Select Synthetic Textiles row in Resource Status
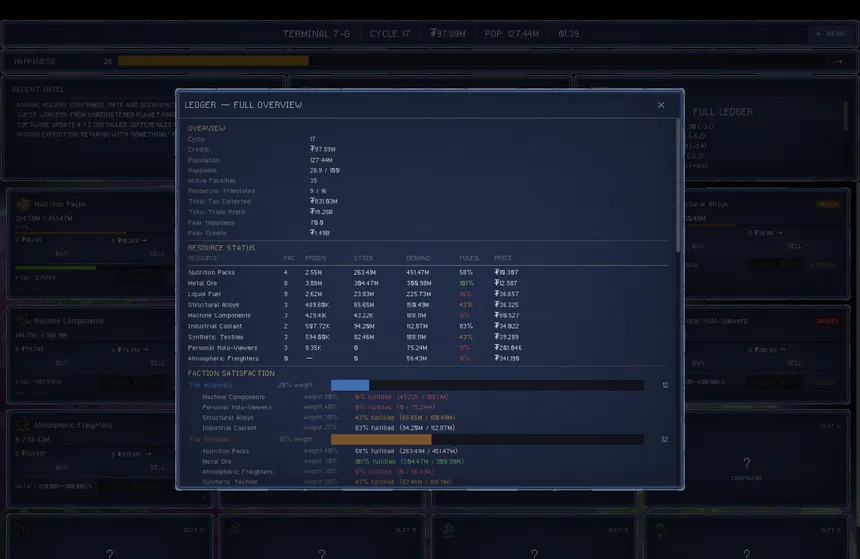Viewport: 860px width, 559px height. (428, 337)
